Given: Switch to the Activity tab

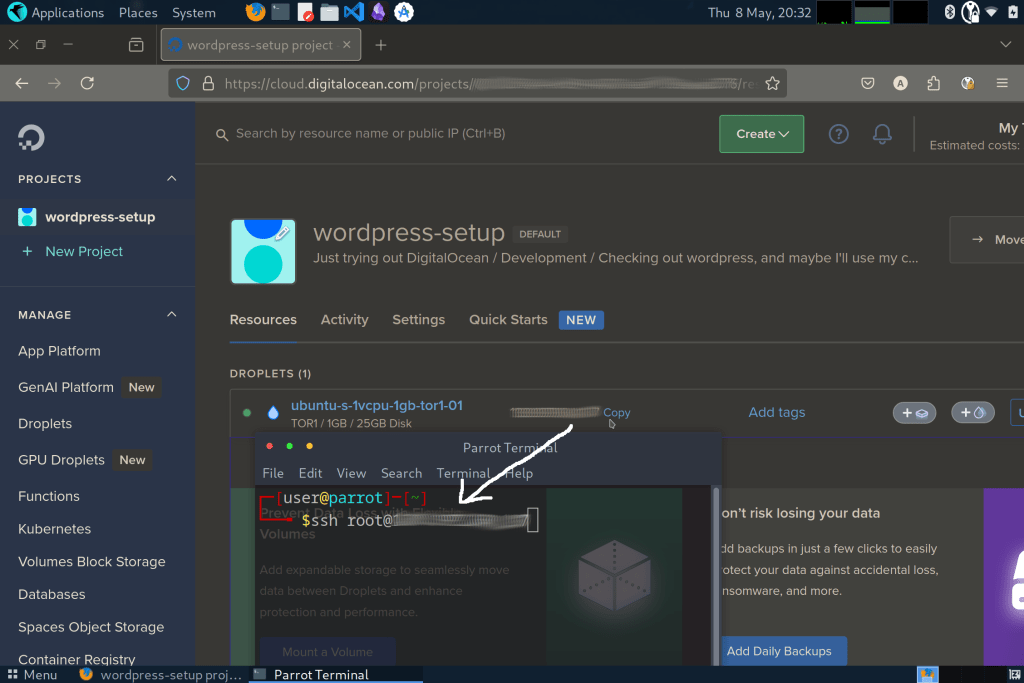Looking at the screenshot, I should (x=344, y=319).
